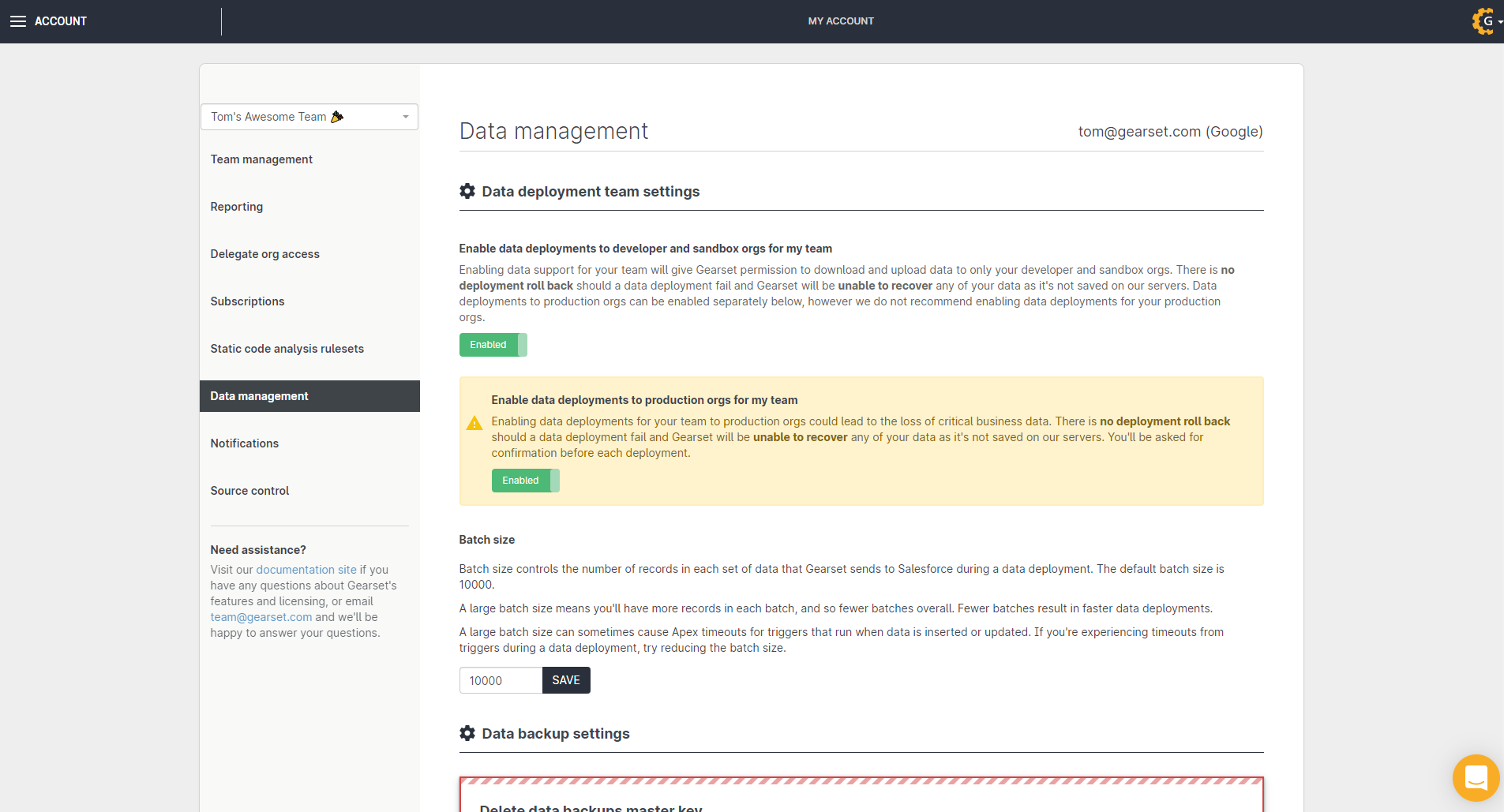Open the Notifications section
The image size is (1504, 812).
(244, 443)
